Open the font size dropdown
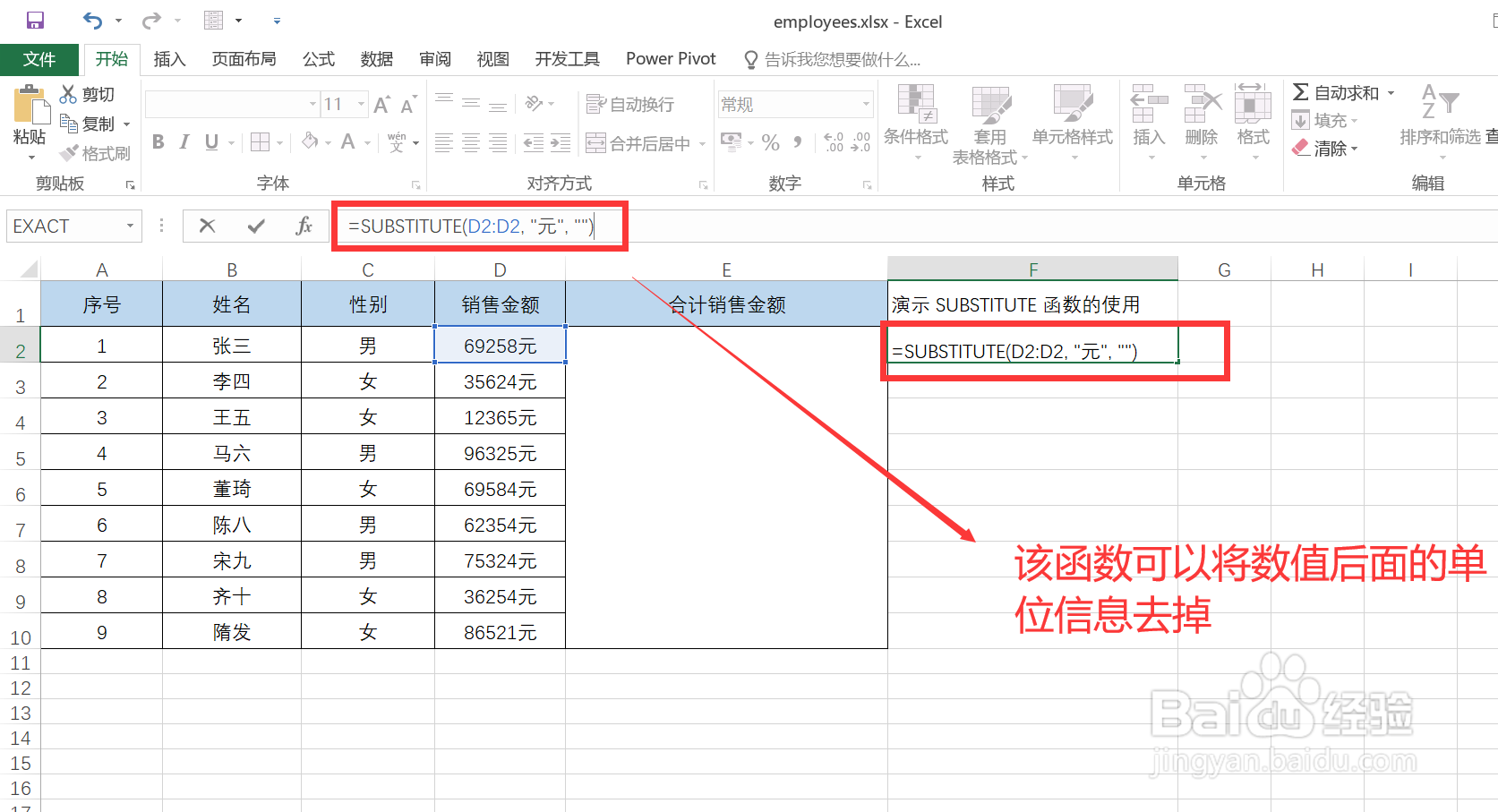This screenshot has width=1498, height=812. (x=362, y=103)
